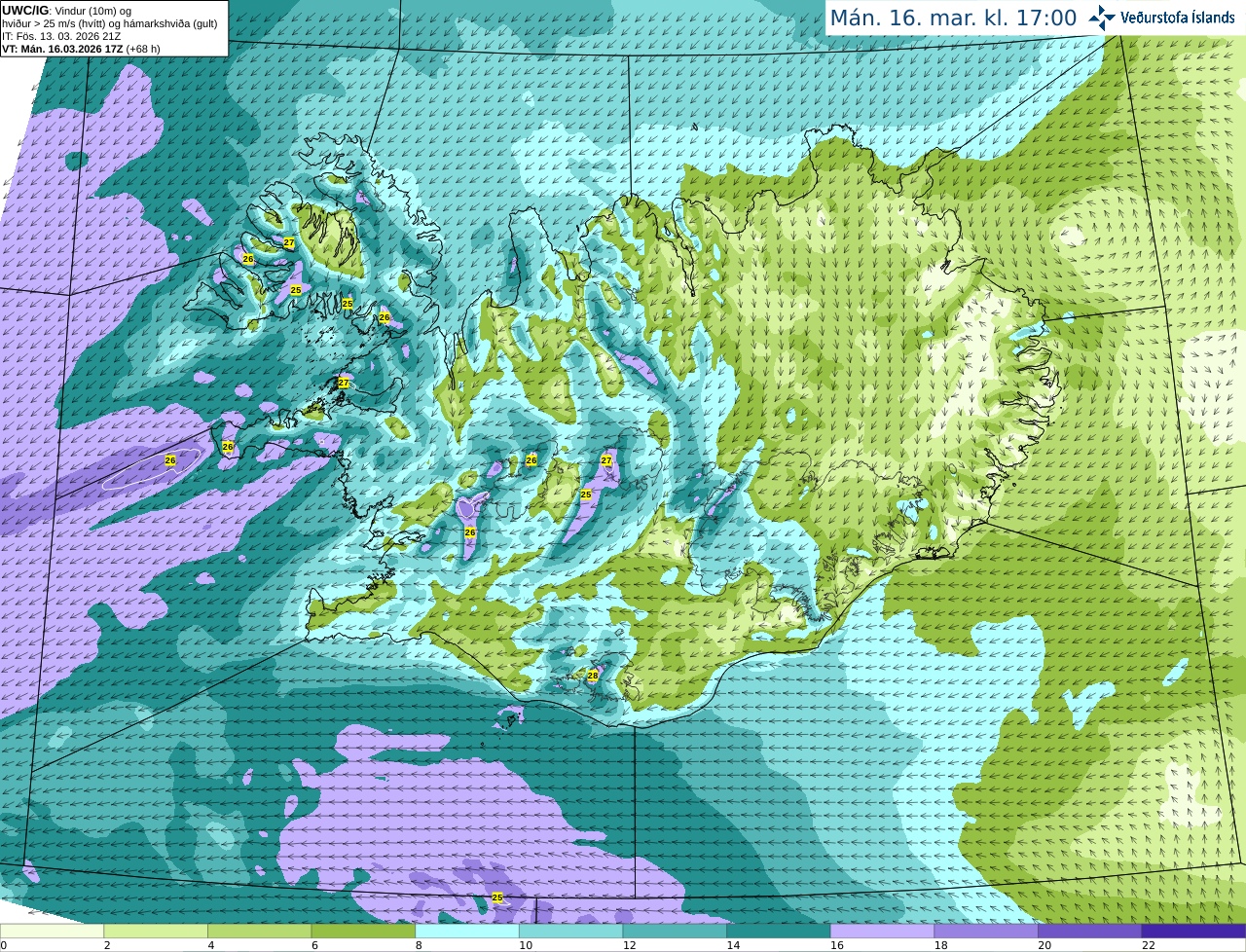Image resolution: width=1246 pixels, height=952 pixels.
Task: Pick the 20–22 m/s legend swatch
Action: (1090, 931)
